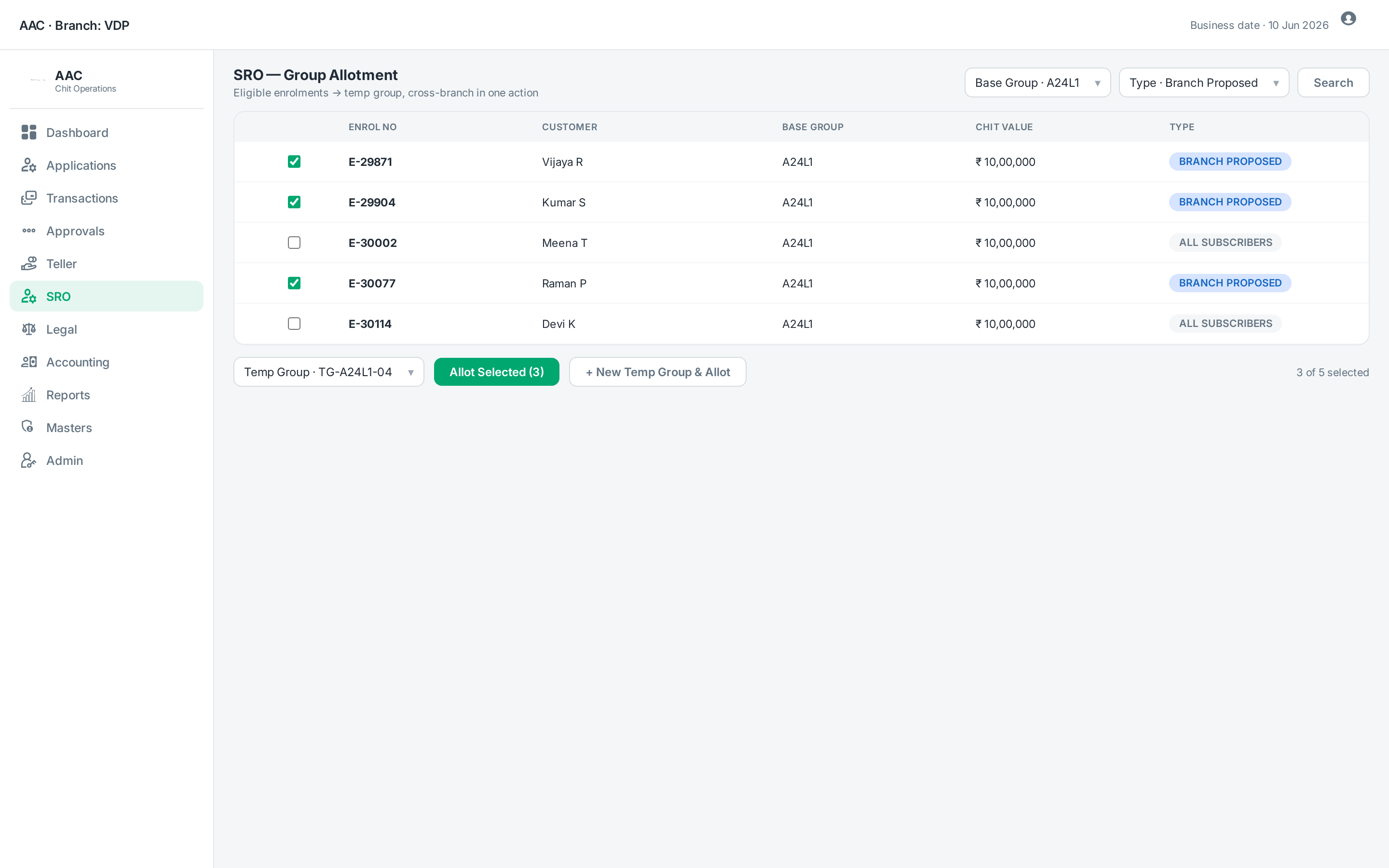Click the Legal scales icon
1389x868 pixels.
(x=29, y=329)
